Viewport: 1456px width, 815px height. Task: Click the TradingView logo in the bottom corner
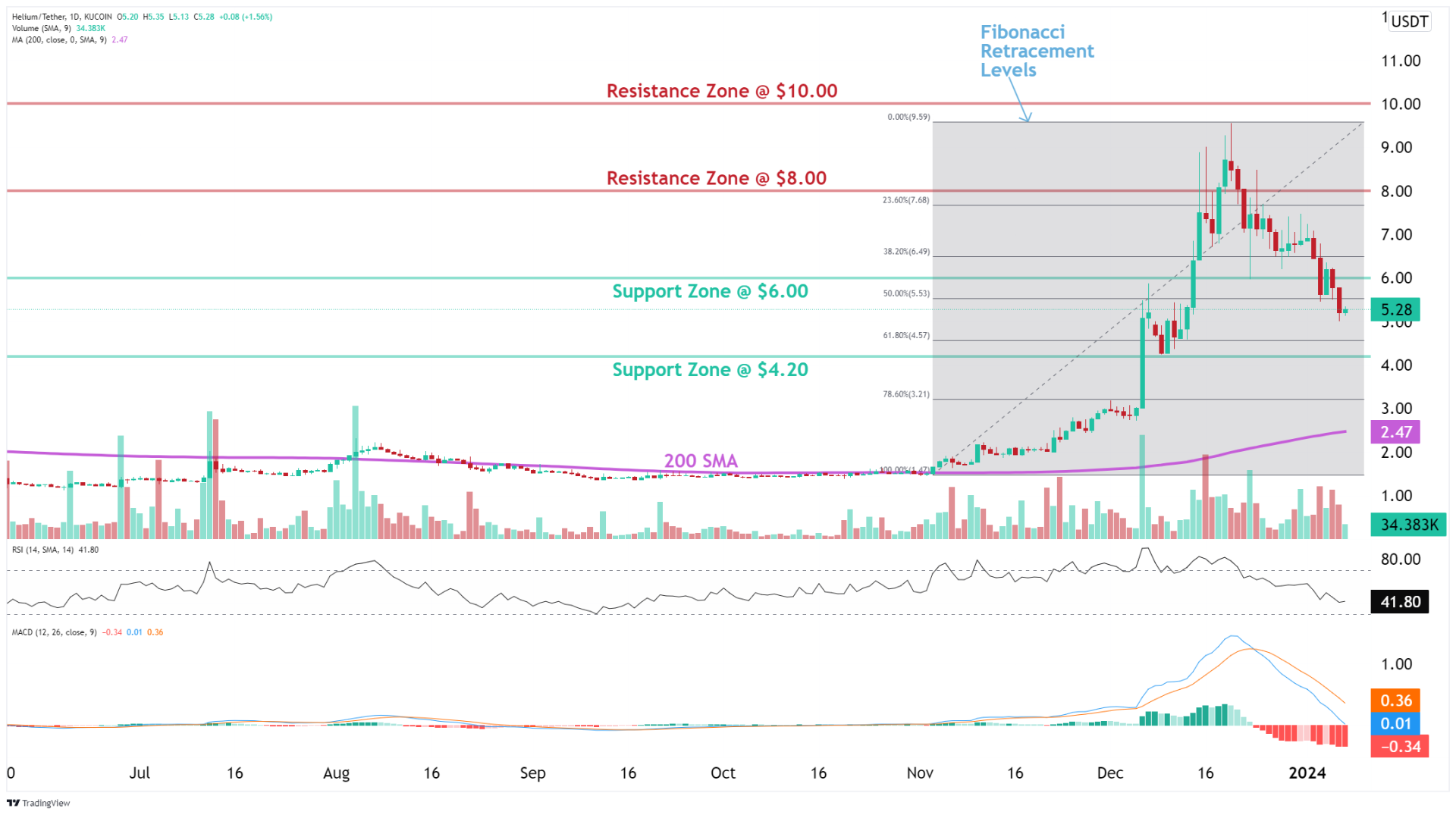tap(38, 803)
